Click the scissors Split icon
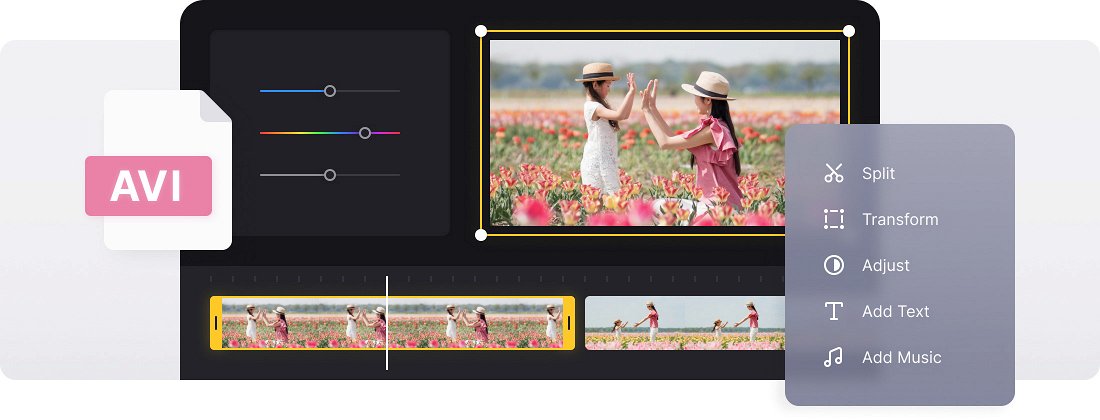 click(x=833, y=173)
